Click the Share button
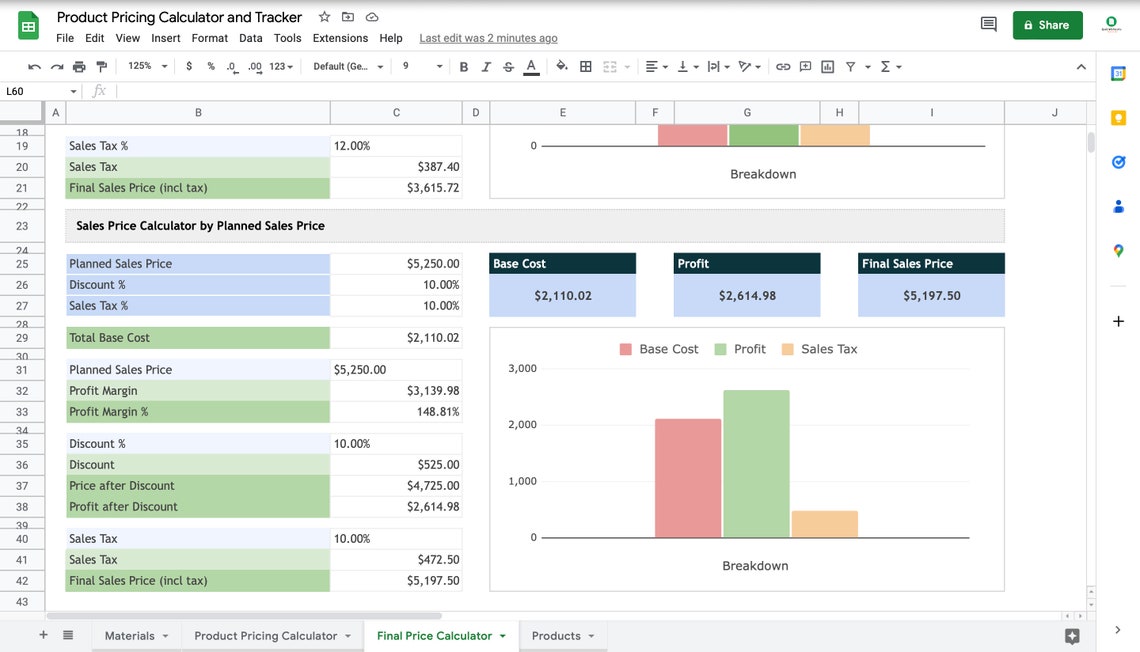 click(x=1047, y=25)
